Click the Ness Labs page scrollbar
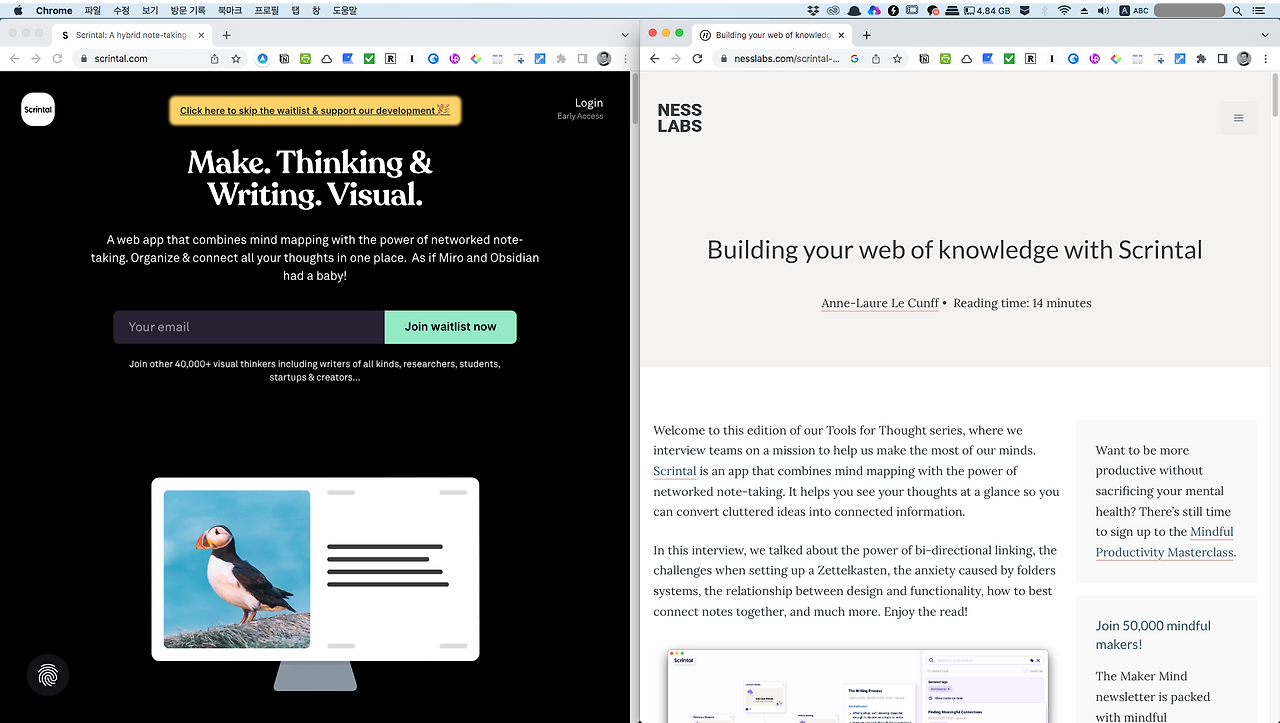Image resolution: width=1280 pixels, height=723 pixels. coord(1275,95)
